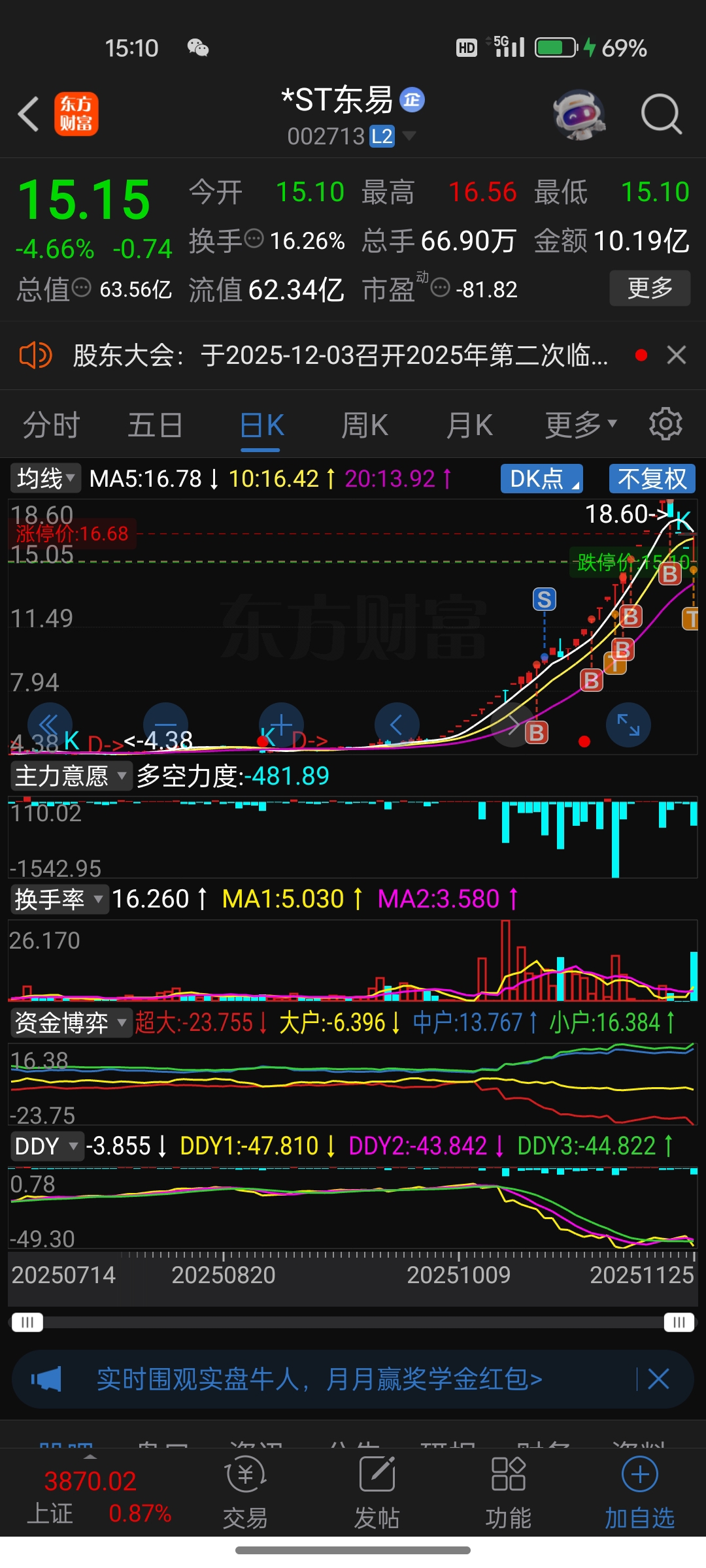Tap the left arrow chart scroll button
Viewport: 706px width, 1568px height.
click(397, 725)
